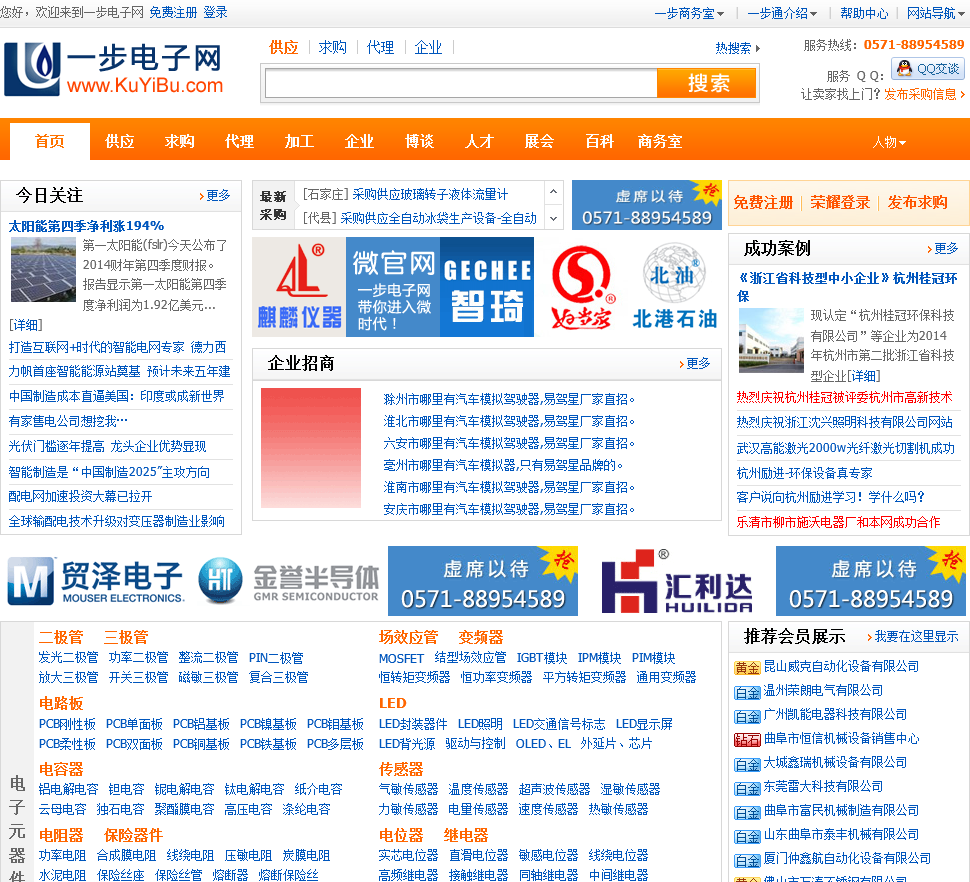The height and width of the screenshot is (882, 970).
Task: Open QQ交谈 chat icon
Action: pos(927,69)
